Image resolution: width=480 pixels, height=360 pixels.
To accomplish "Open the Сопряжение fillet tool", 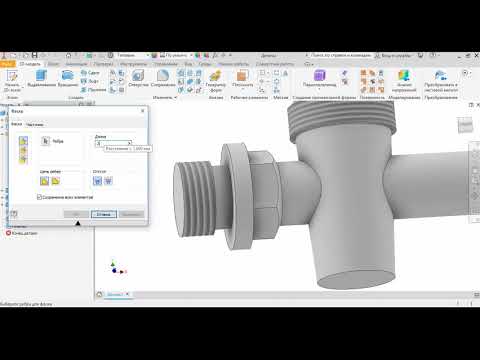I will (163, 79).
